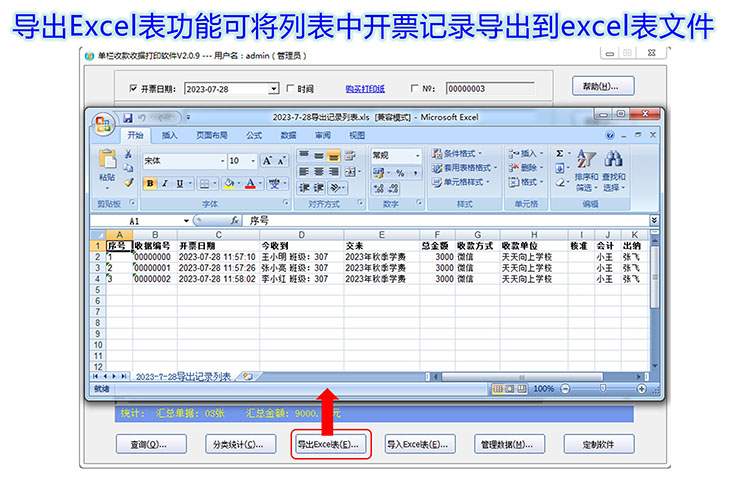
Task: Click the AutoSum (Σ) icon
Action: point(560,153)
